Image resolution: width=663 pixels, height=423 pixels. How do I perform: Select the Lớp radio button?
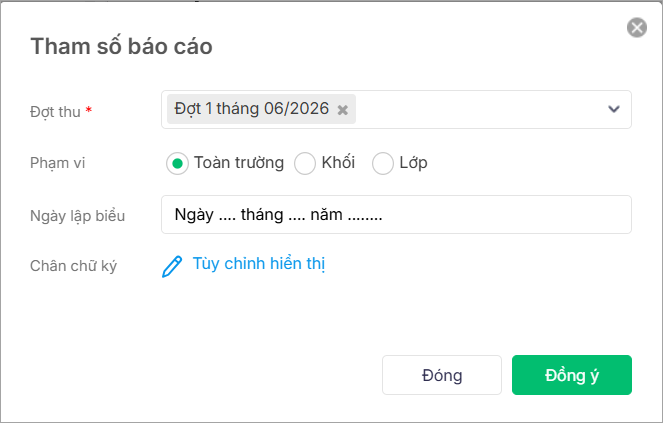click(x=383, y=163)
